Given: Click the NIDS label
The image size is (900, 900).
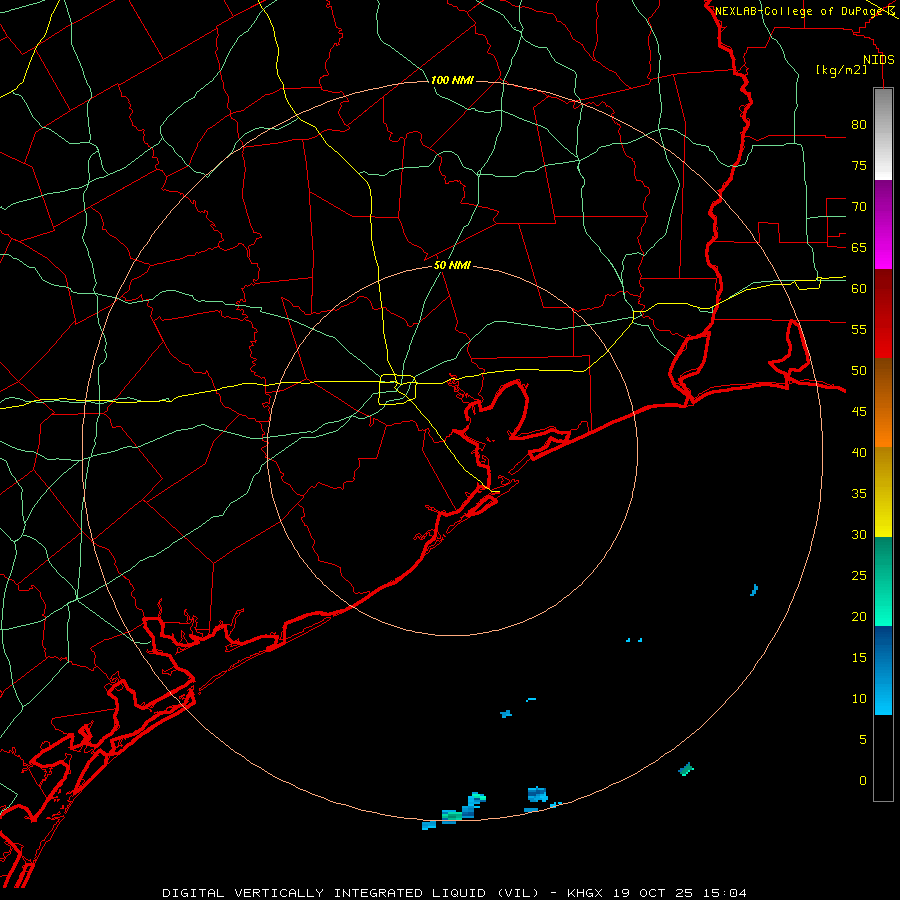Looking at the screenshot, I should click(x=879, y=60).
